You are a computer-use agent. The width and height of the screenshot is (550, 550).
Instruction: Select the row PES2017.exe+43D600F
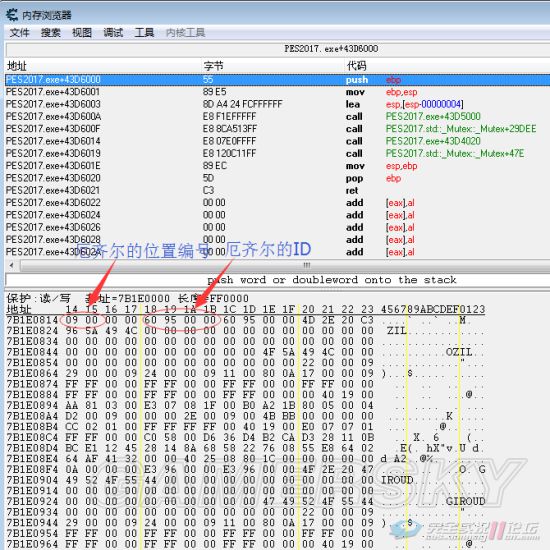pos(277,129)
